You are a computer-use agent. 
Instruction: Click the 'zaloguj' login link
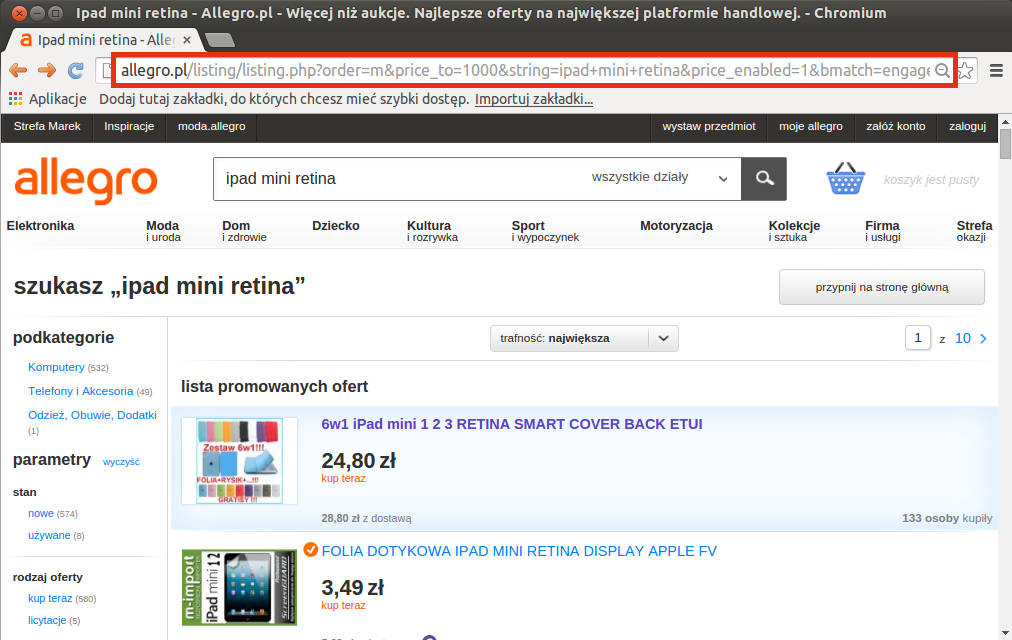click(967, 126)
